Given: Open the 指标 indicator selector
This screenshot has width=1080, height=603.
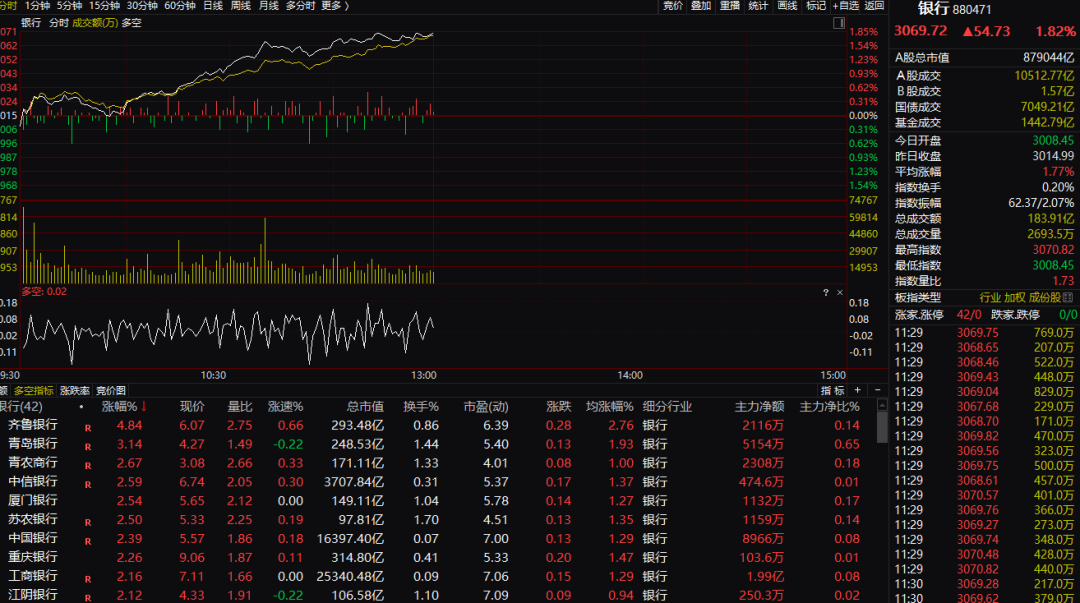Looking at the screenshot, I should (x=833, y=390).
